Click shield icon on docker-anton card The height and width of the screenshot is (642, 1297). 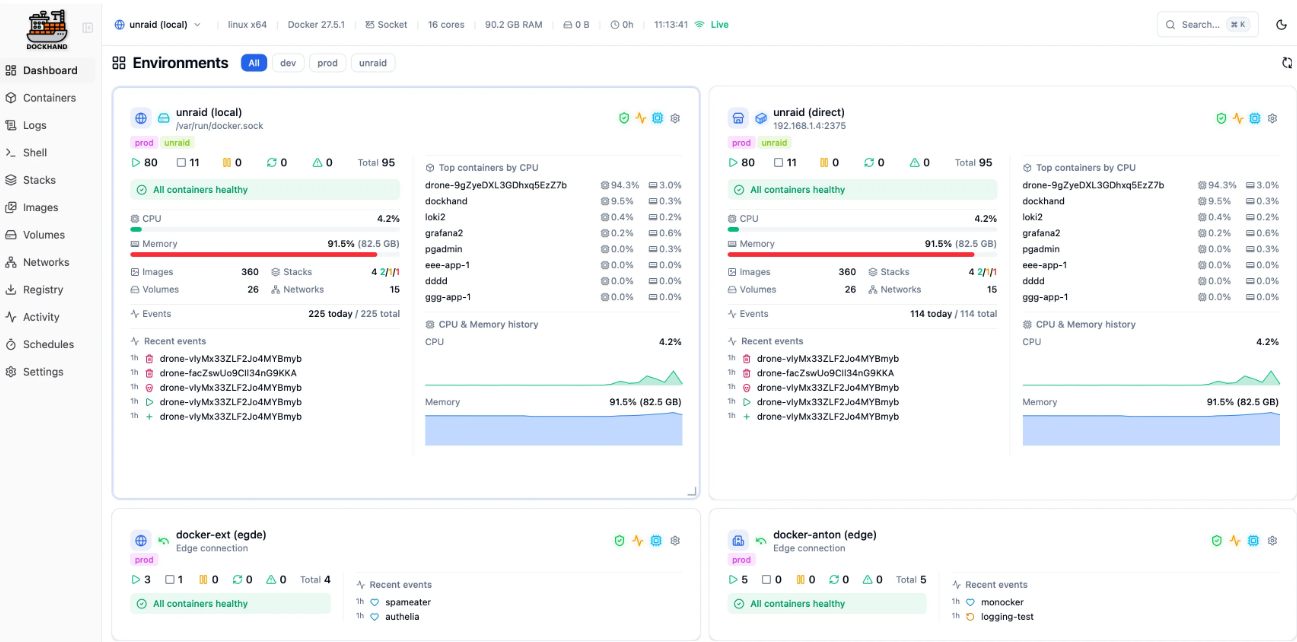point(1217,541)
